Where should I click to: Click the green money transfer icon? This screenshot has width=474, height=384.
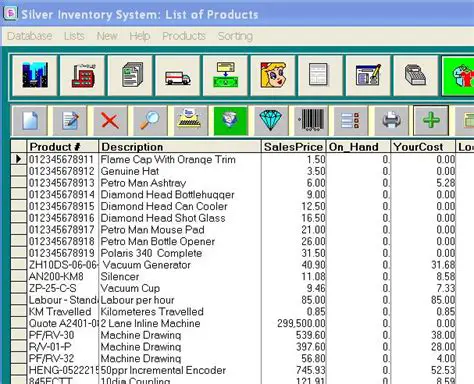click(x=225, y=76)
